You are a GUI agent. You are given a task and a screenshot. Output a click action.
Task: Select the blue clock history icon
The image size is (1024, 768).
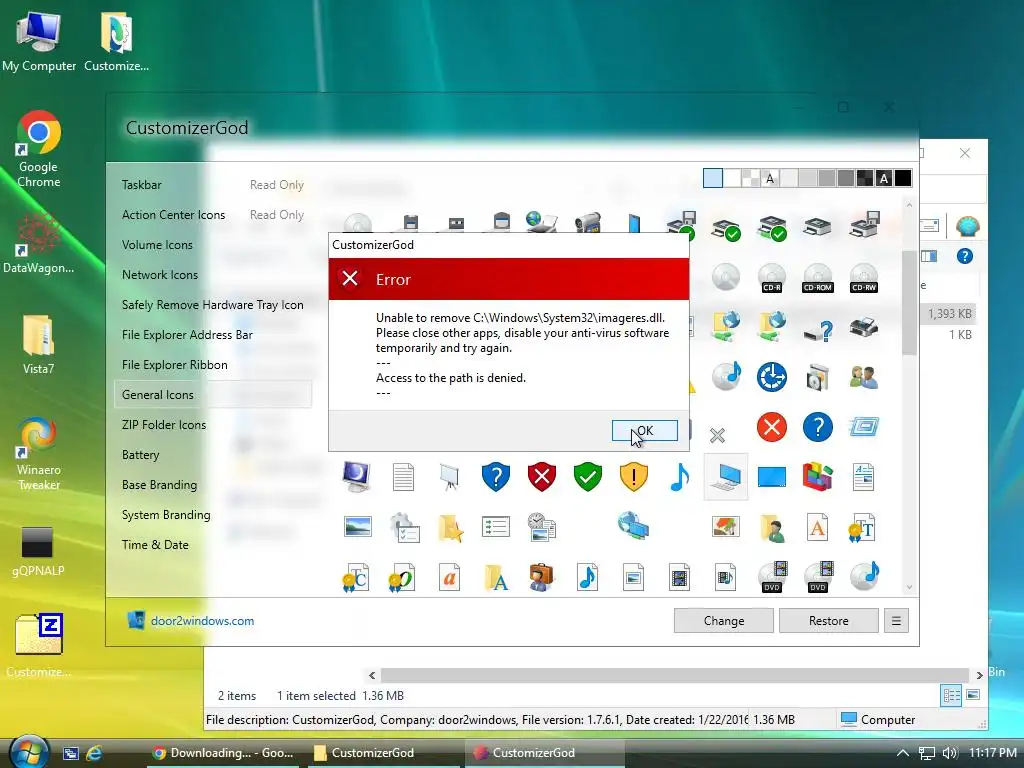click(x=772, y=377)
